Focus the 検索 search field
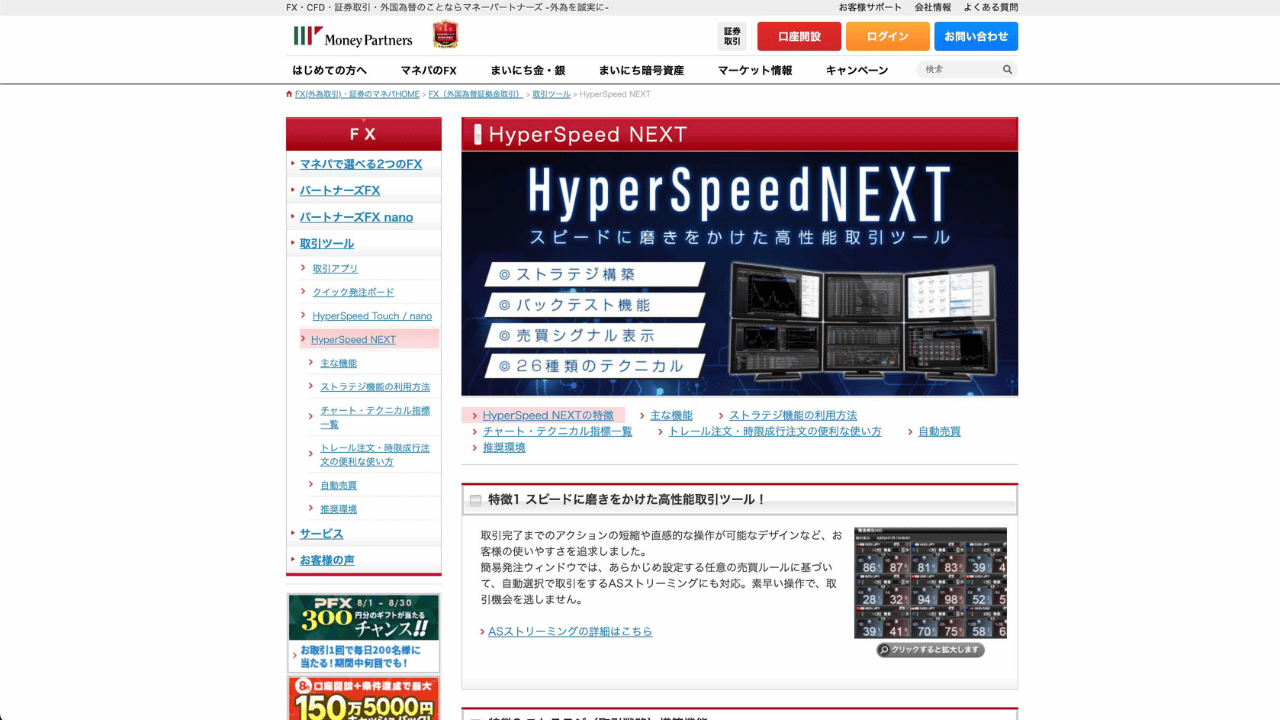The height and width of the screenshot is (720, 1280). tap(958, 70)
